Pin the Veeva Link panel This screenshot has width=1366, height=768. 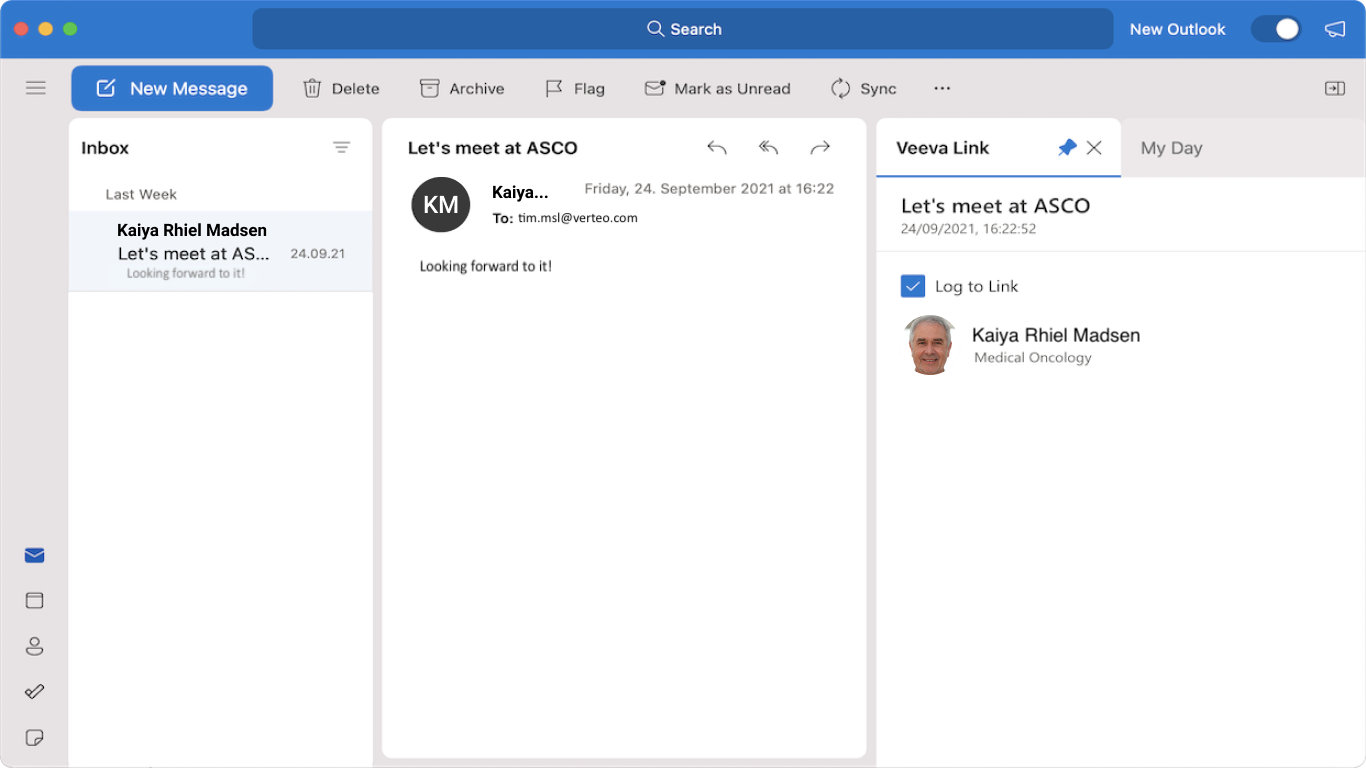(1067, 148)
